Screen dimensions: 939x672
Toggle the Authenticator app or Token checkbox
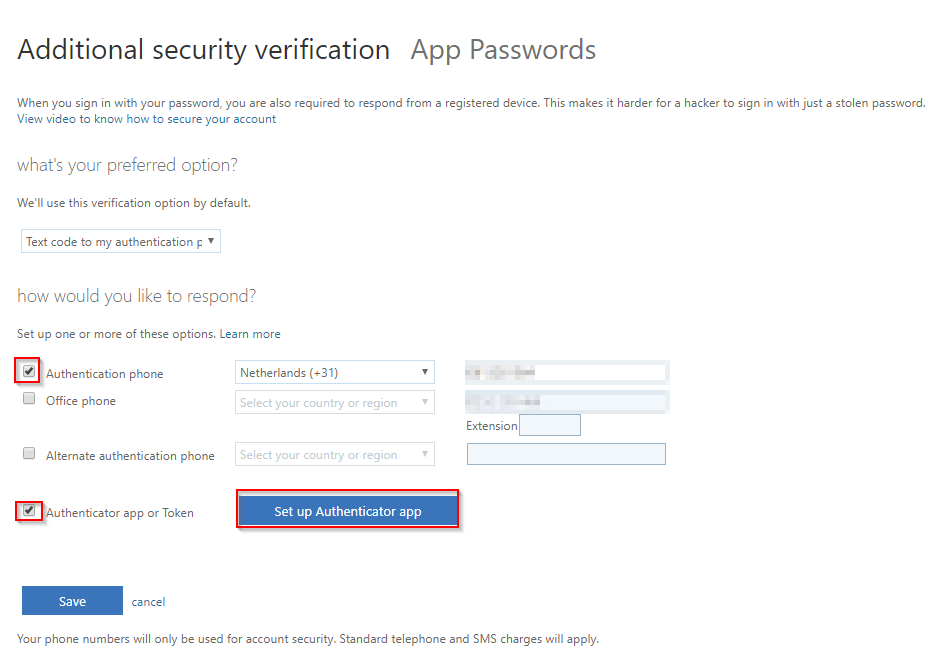coord(29,511)
